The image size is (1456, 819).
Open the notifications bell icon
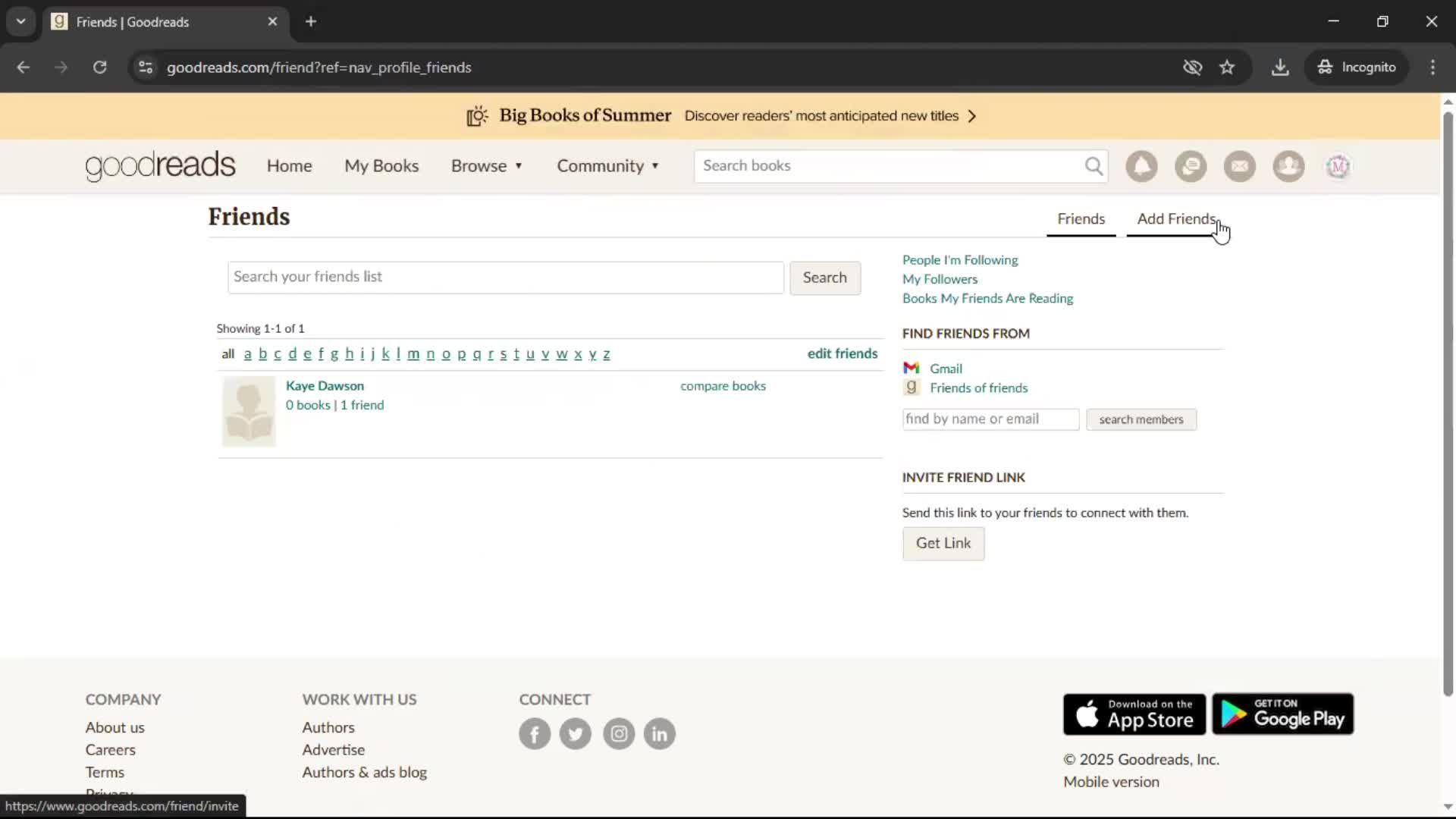(1141, 166)
